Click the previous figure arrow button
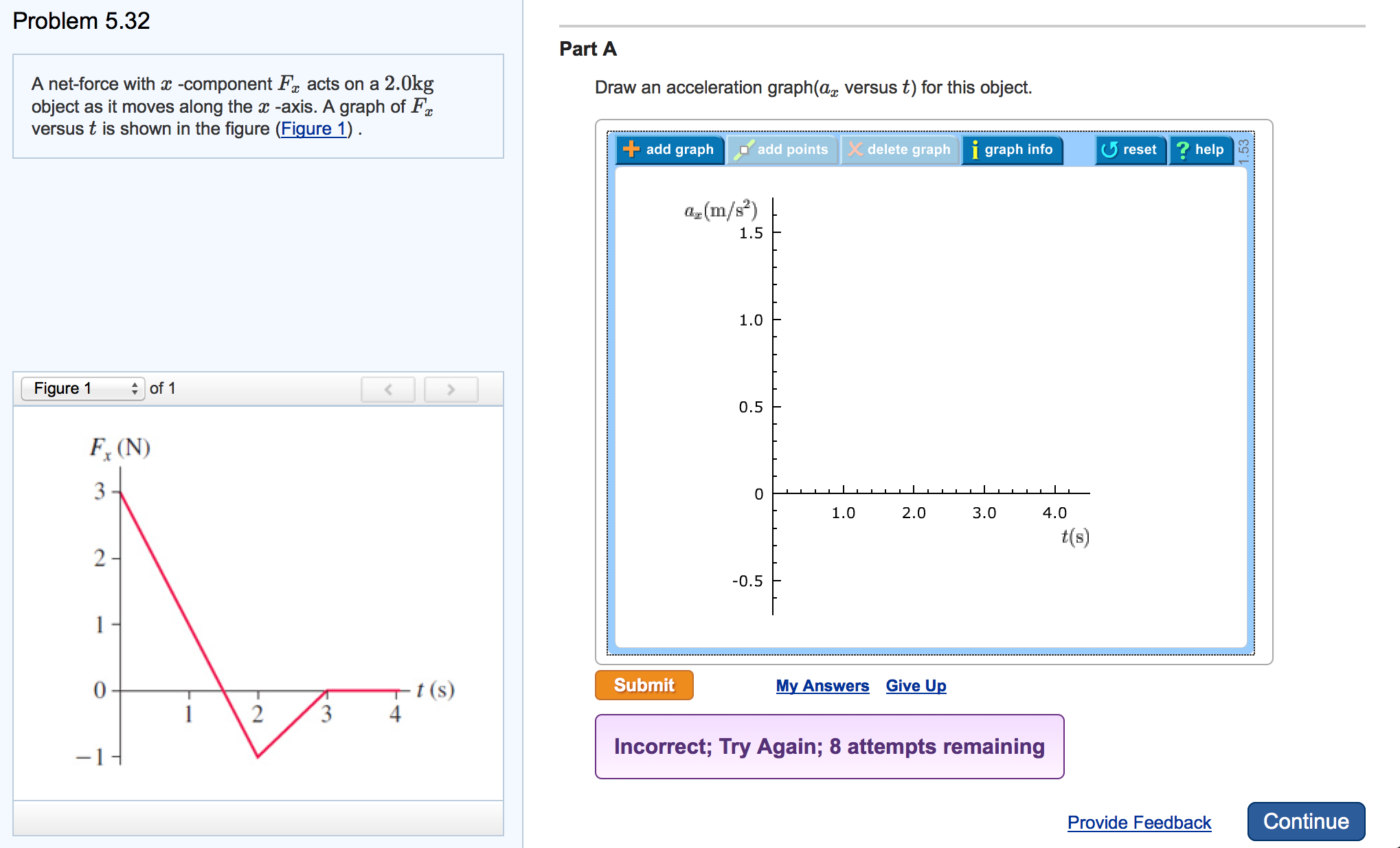 [x=388, y=389]
